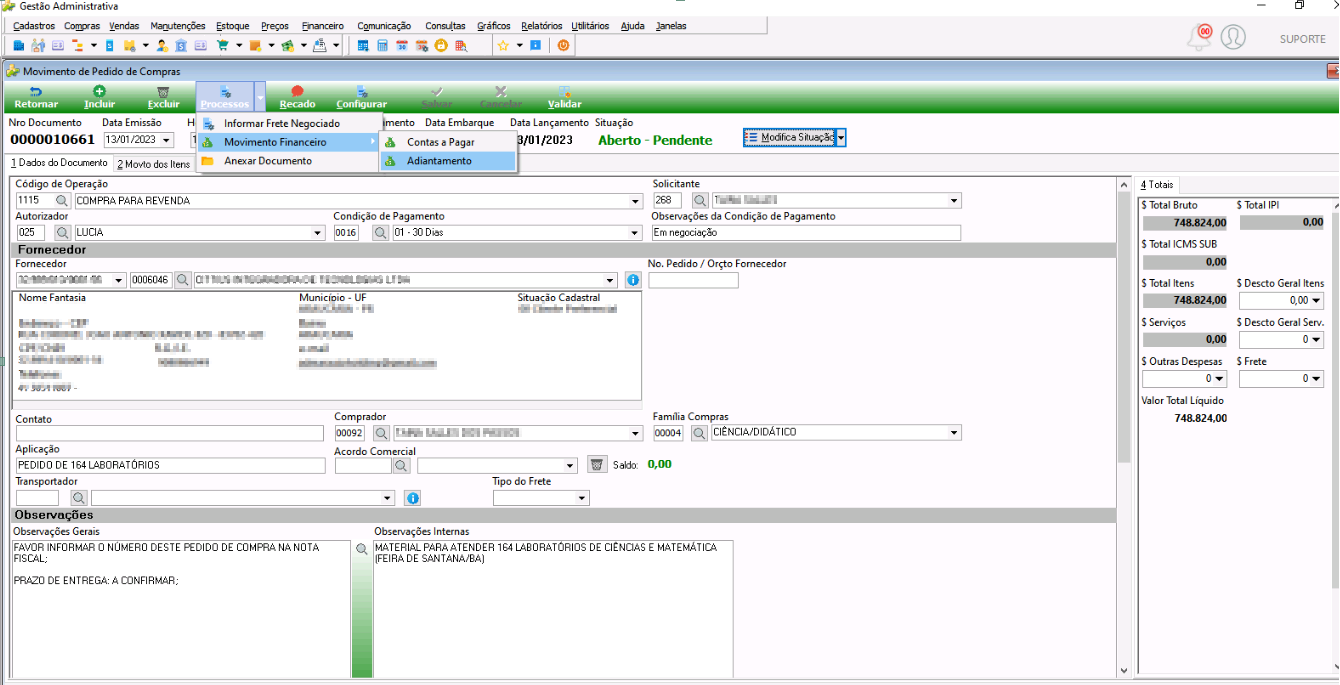Open lookup for Código de Operação
The width and height of the screenshot is (1340, 685).
point(62,201)
